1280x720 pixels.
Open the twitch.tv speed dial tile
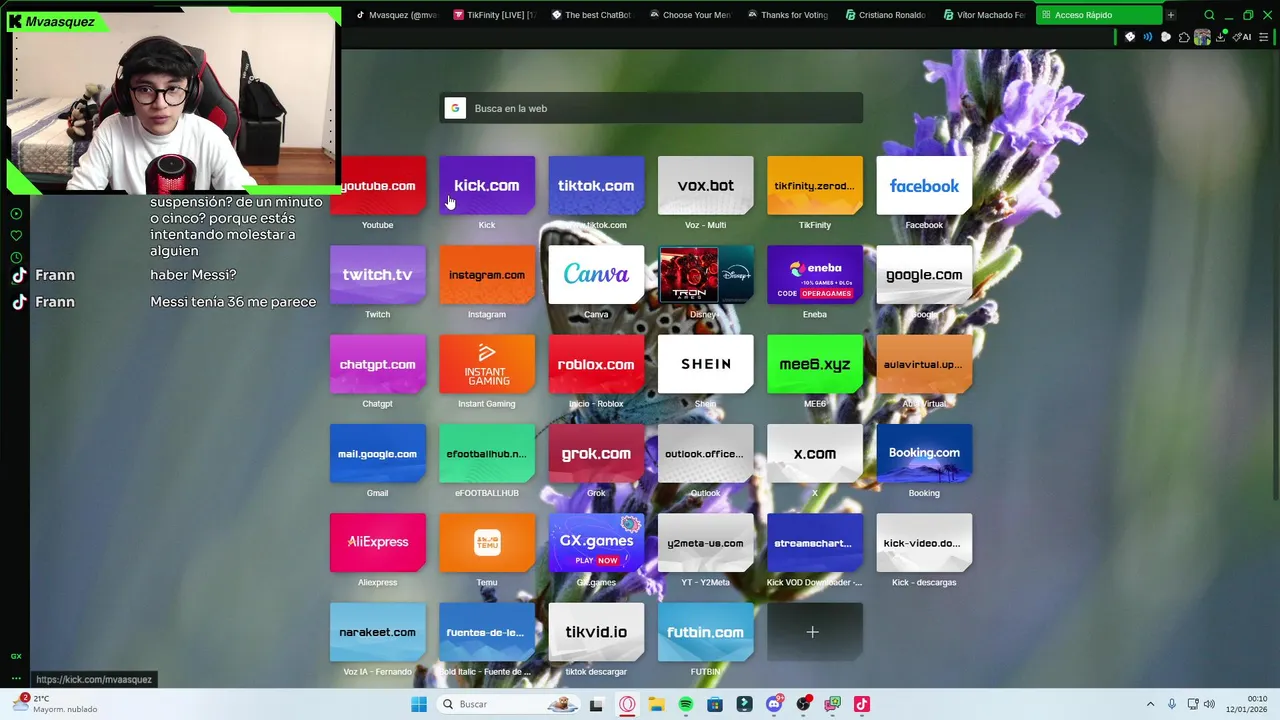pyautogui.click(x=377, y=275)
